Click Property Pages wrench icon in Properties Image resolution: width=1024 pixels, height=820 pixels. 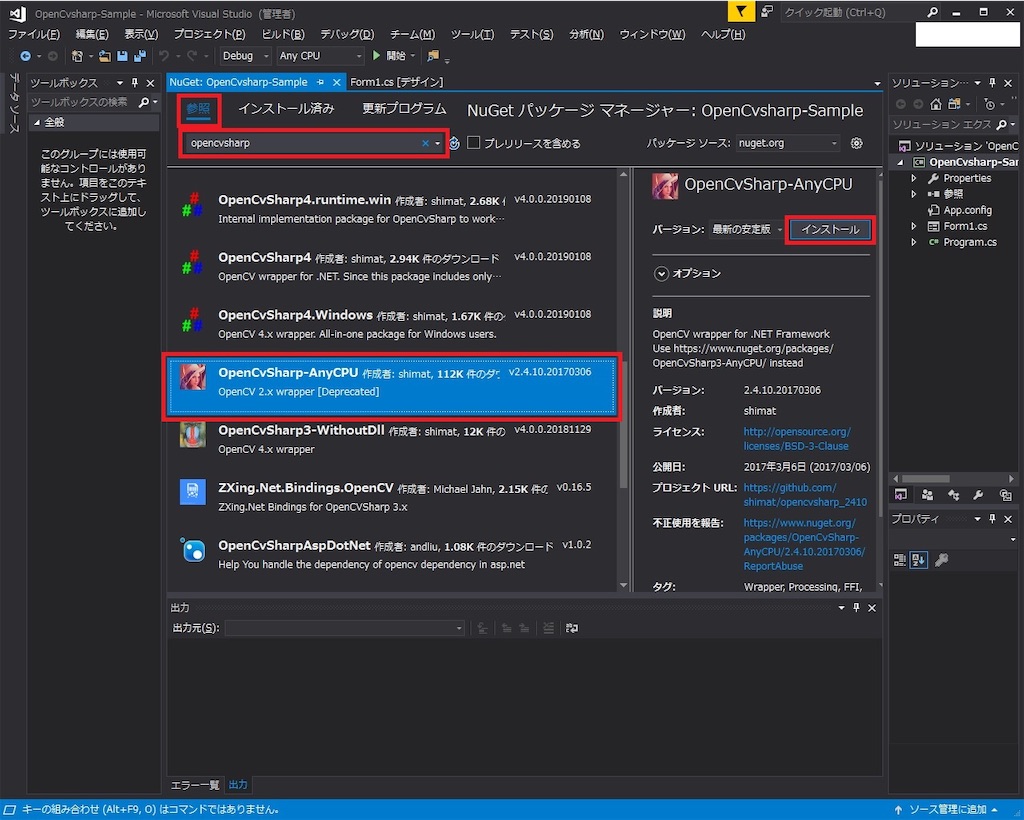point(941,560)
